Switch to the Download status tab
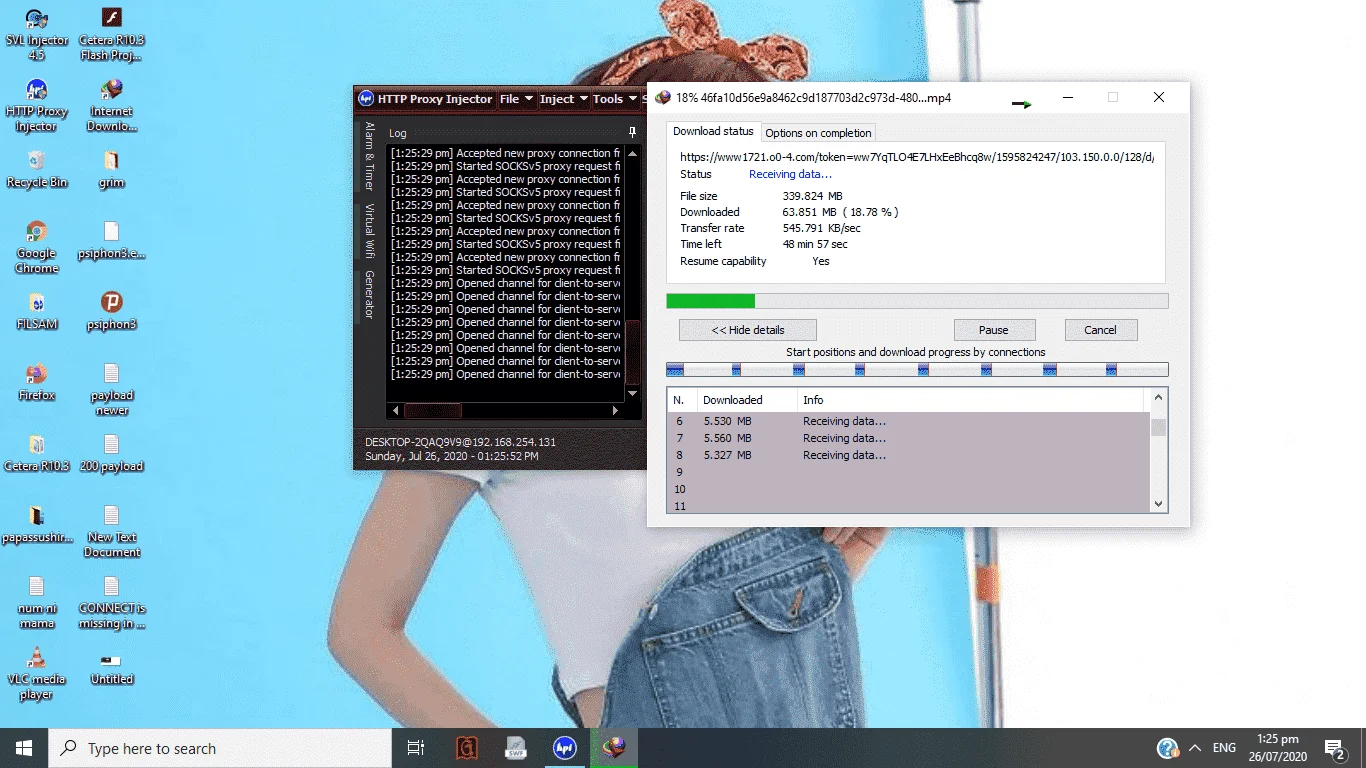1366x768 pixels. tap(713, 131)
